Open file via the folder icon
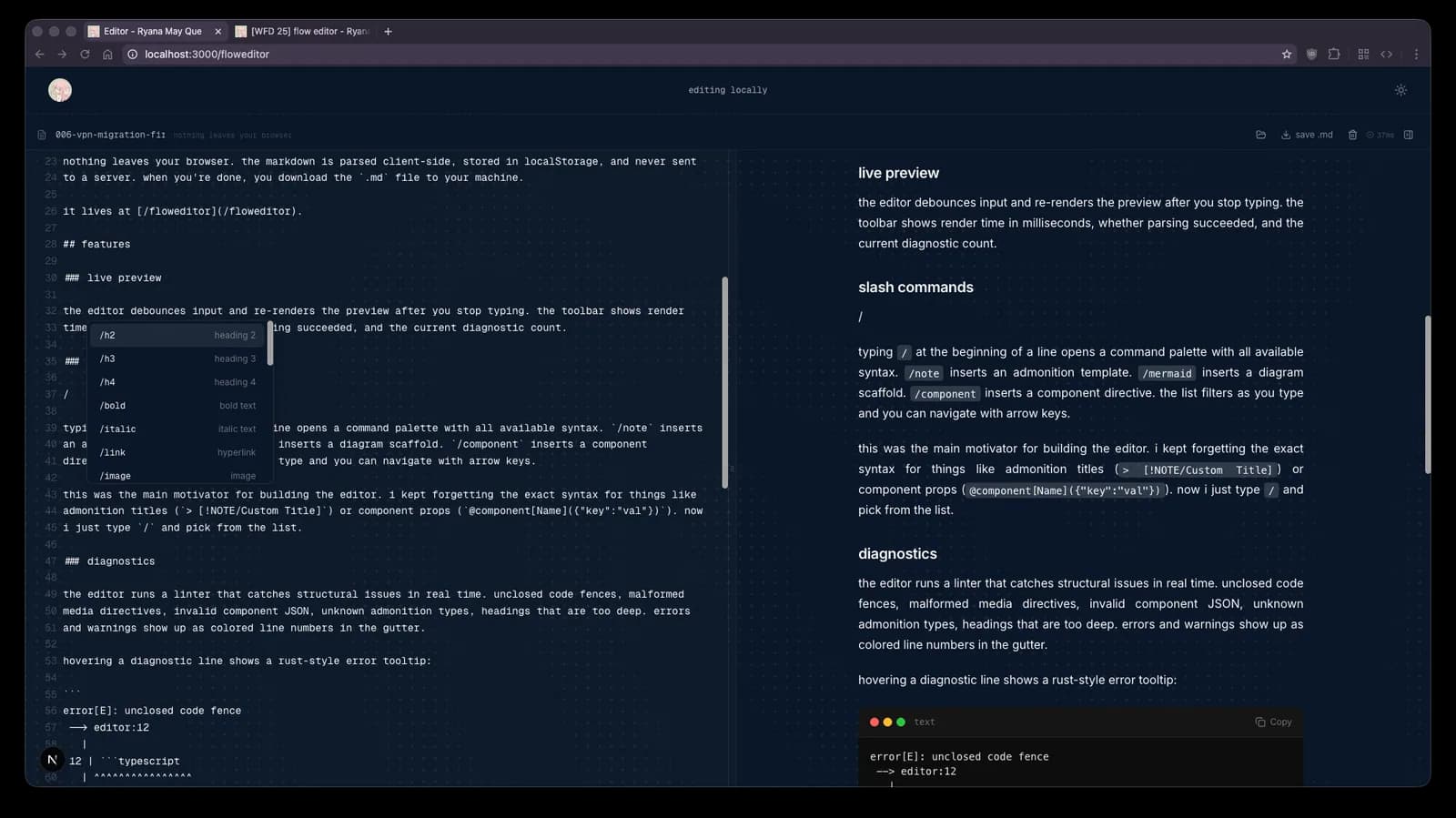The width and height of the screenshot is (1456, 818). coord(1260,135)
